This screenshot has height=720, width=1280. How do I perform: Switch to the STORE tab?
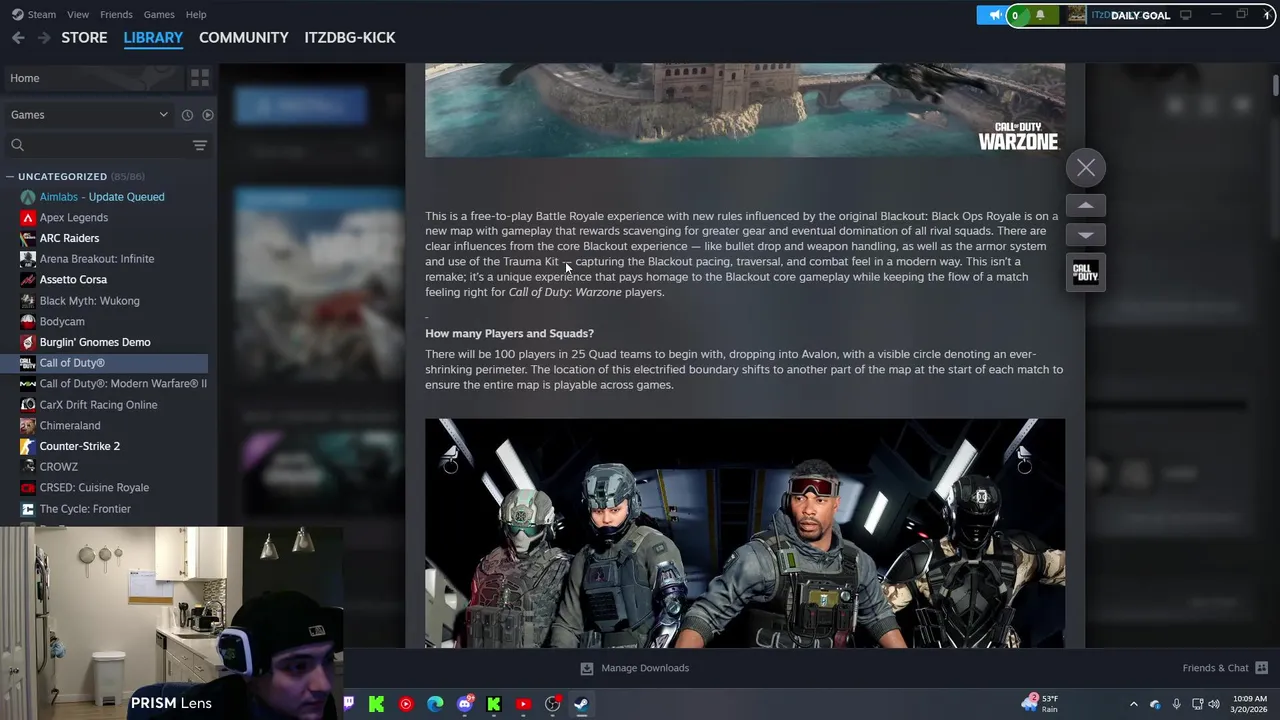click(x=84, y=37)
